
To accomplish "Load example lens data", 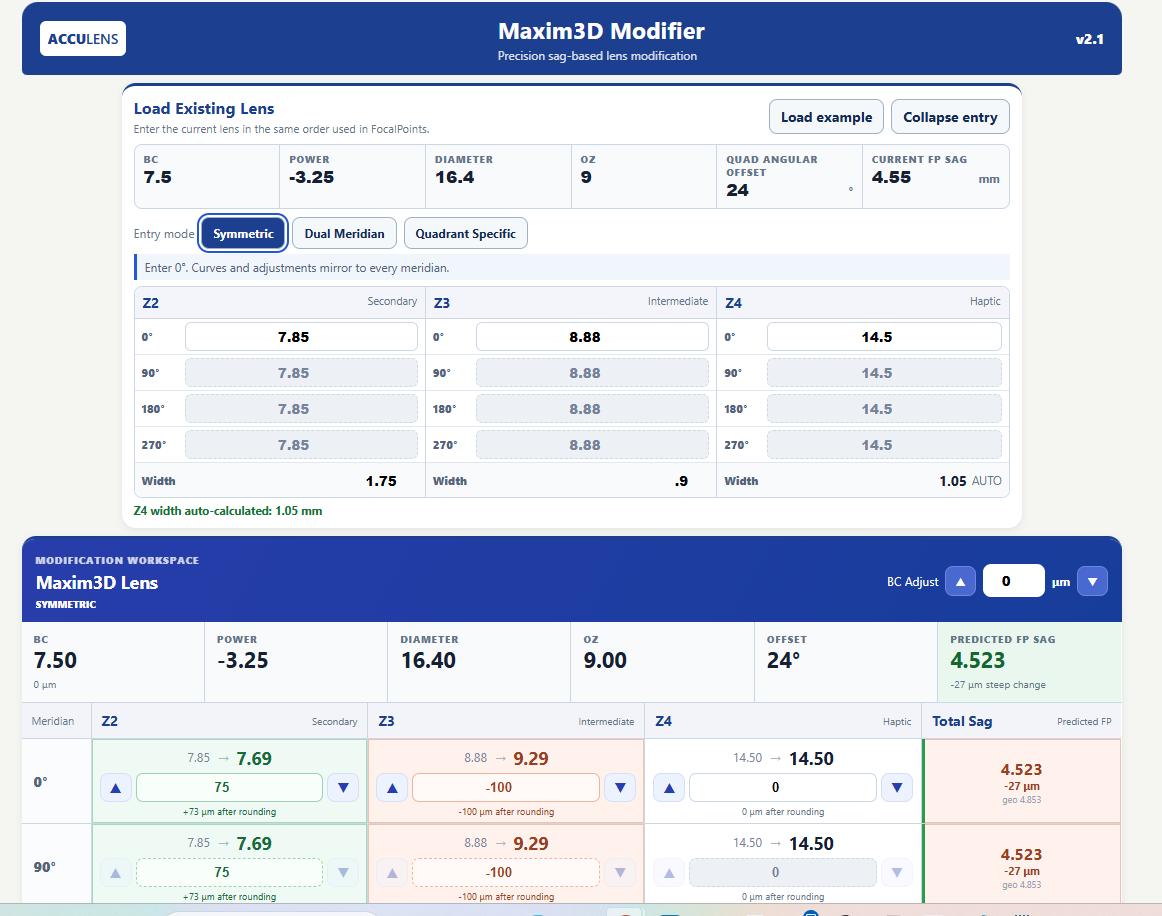I will point(826,117).
